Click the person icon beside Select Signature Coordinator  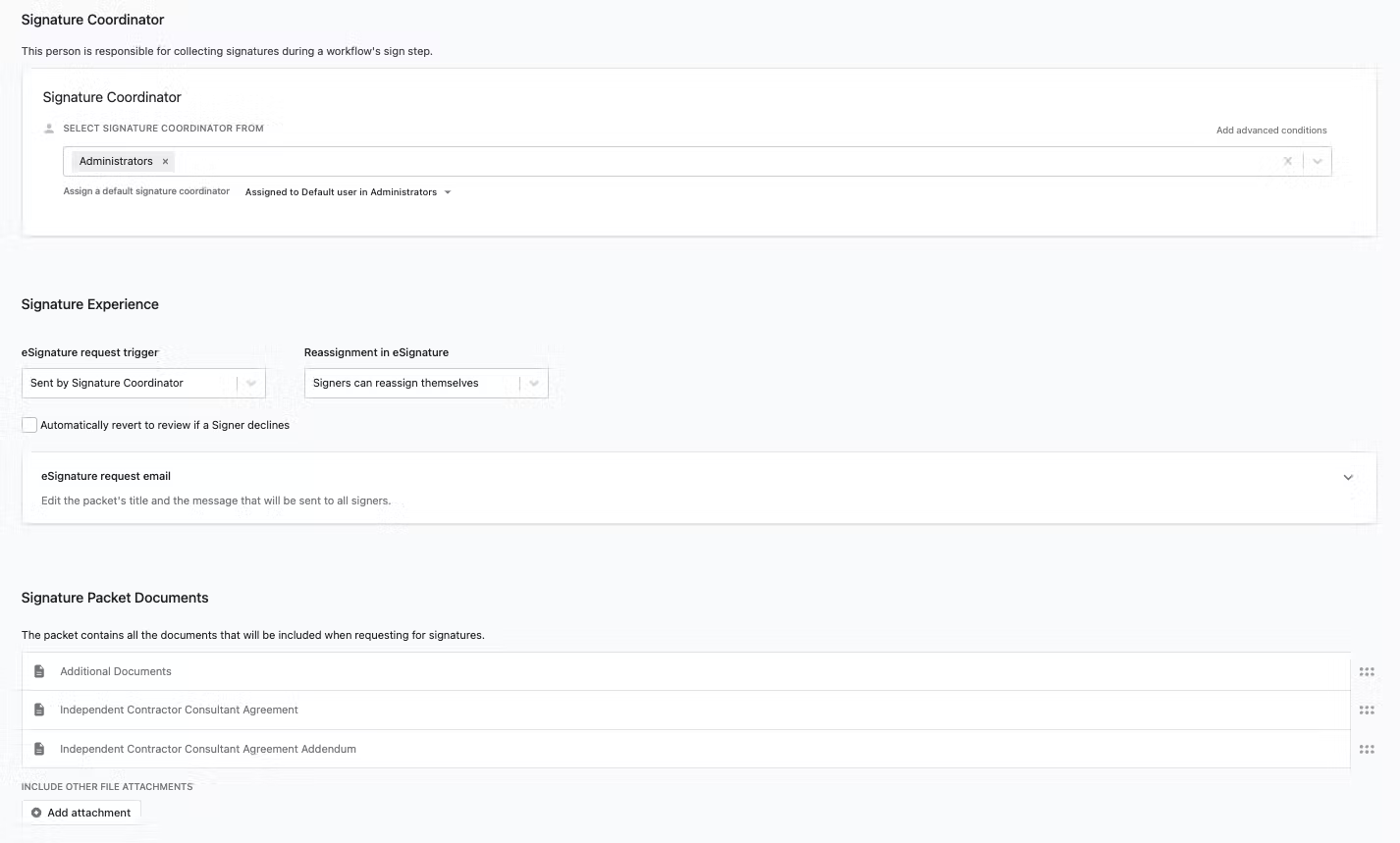49,129
